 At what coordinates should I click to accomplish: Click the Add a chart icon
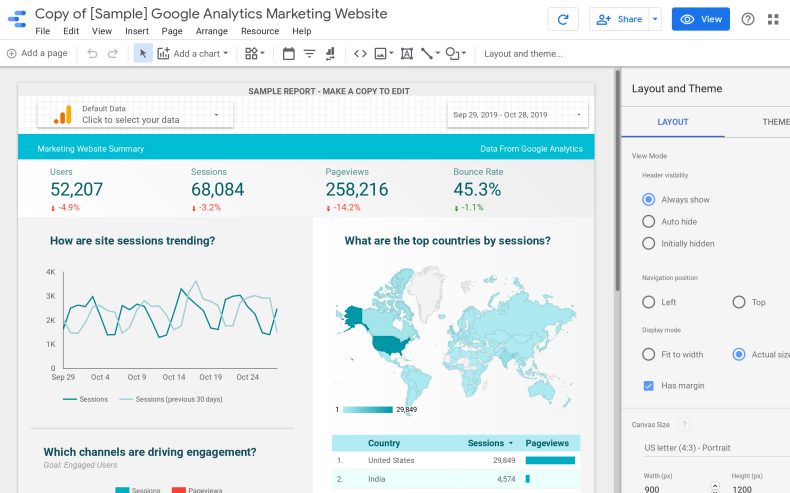[163, 53]
